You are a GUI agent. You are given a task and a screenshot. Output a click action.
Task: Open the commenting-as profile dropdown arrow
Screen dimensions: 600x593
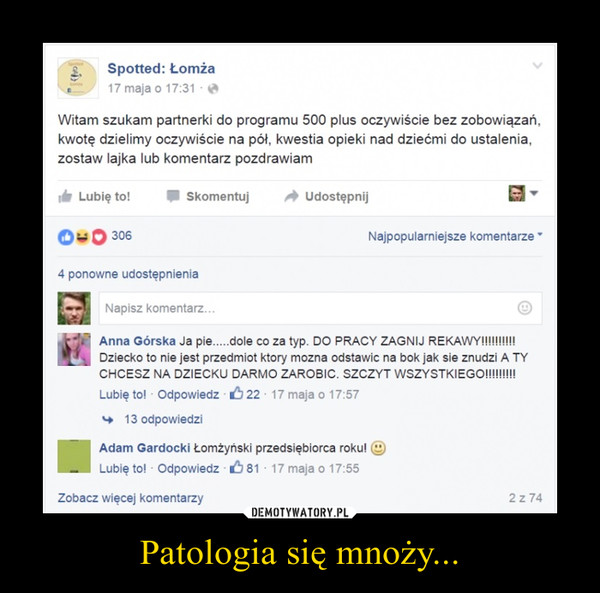coord(534,193)
